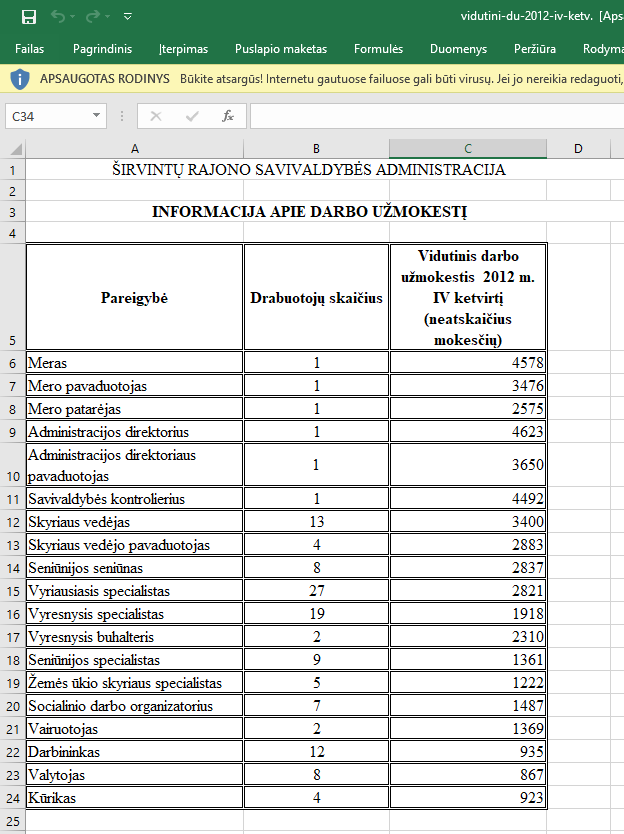Select column B header

[316, 149]
